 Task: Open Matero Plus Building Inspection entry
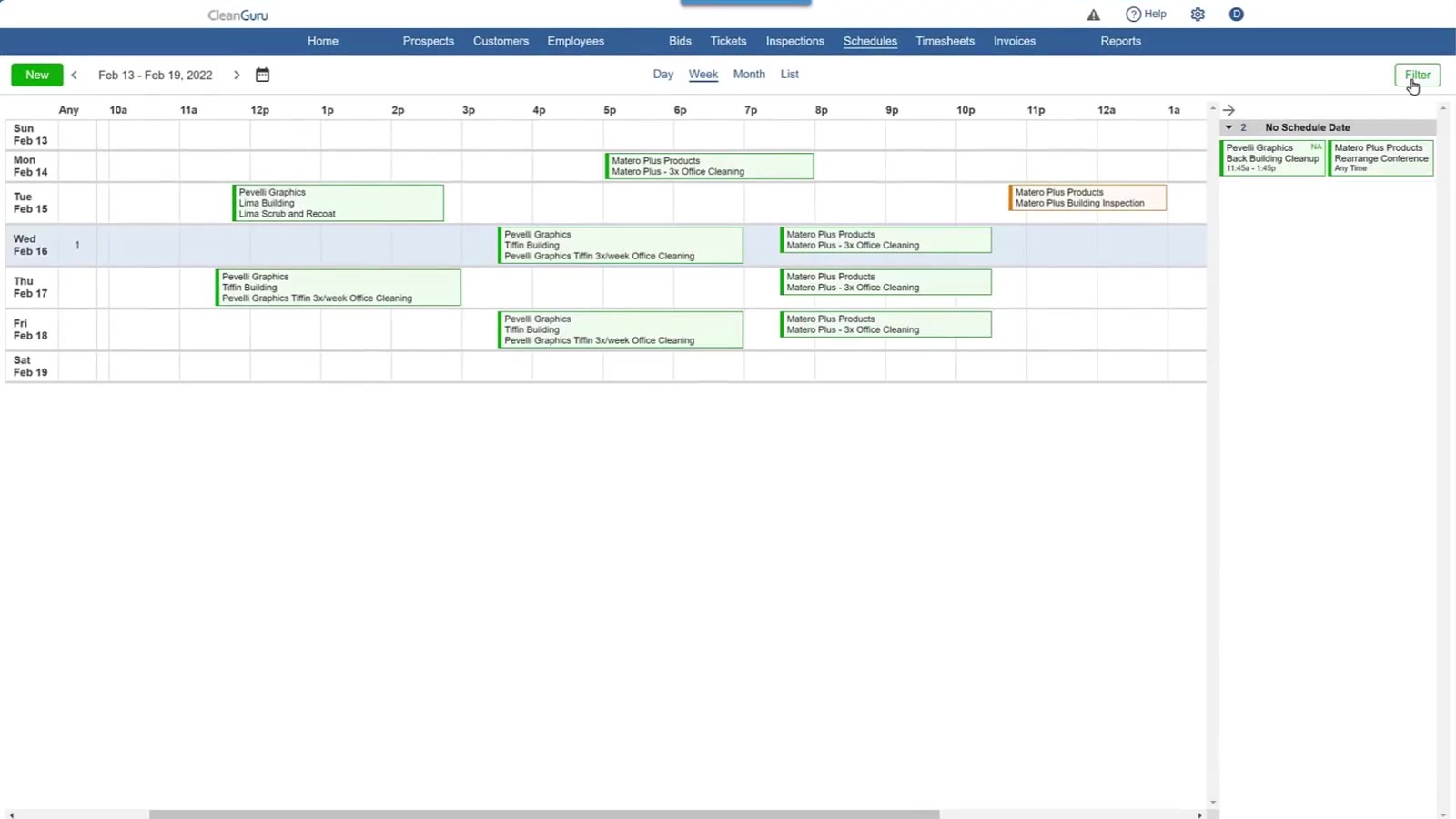(x=1087, y=197)
